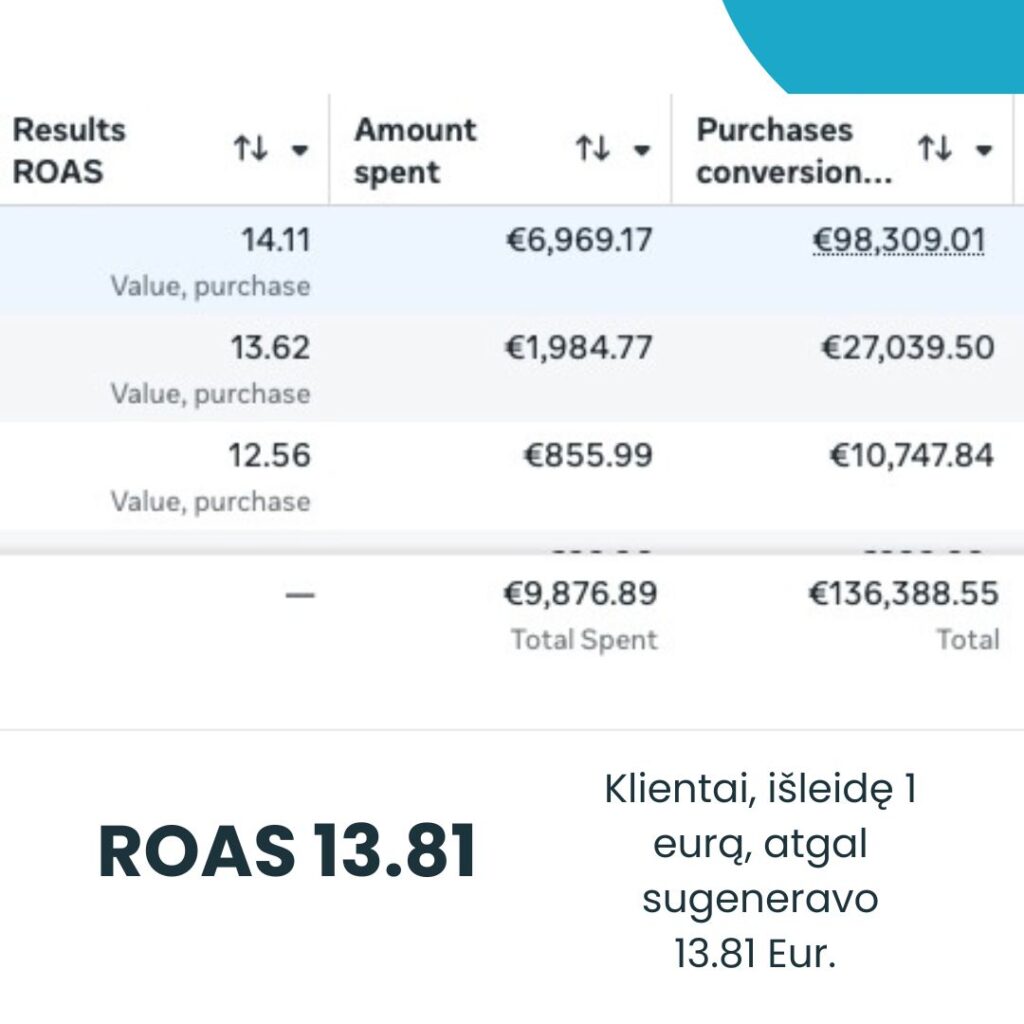
Task: Open the underlined €98,309.01 purchase value
Action: pyautogui.click(x=900, y=241)
